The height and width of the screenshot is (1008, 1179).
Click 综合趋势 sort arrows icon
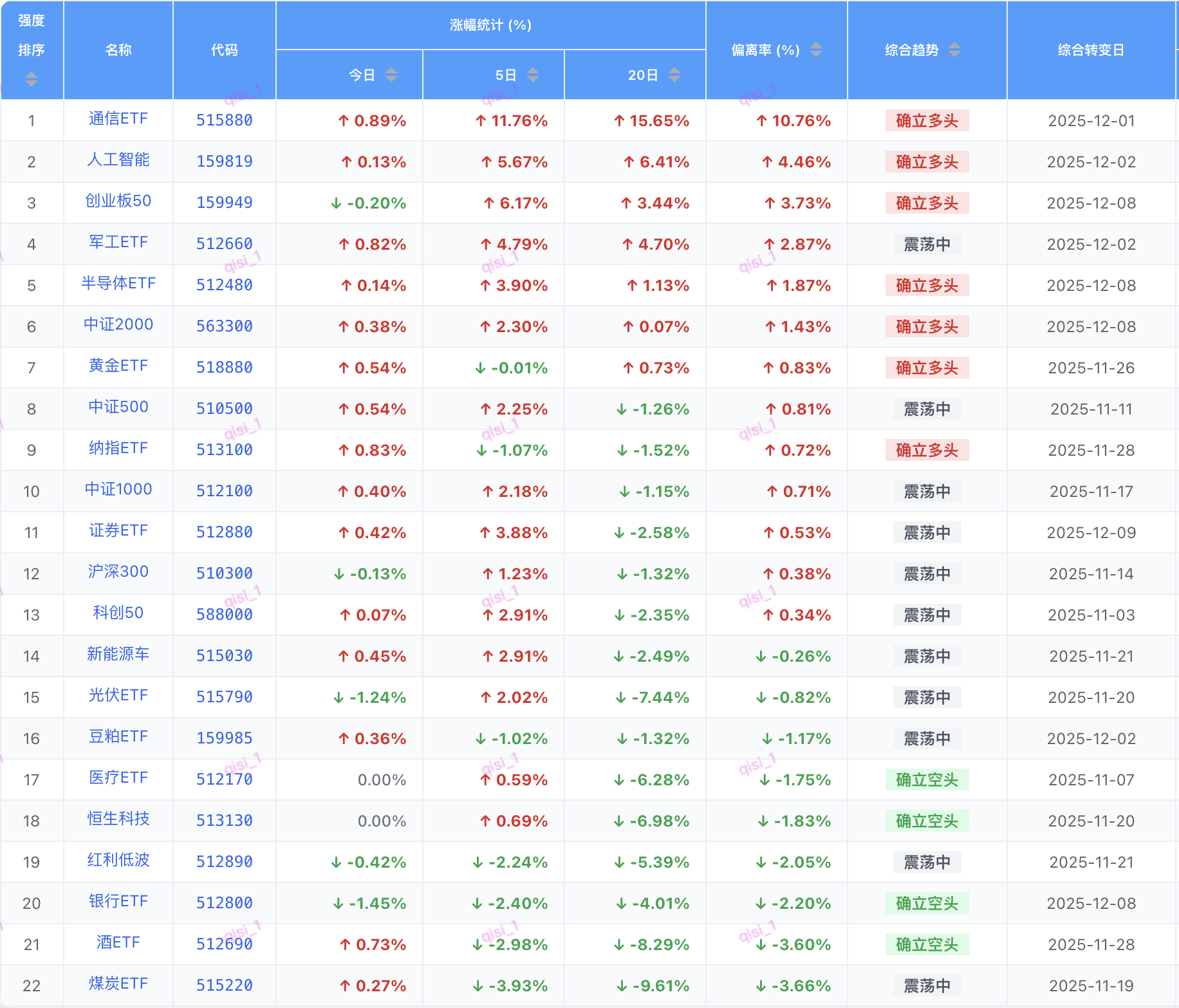(954, 50)
